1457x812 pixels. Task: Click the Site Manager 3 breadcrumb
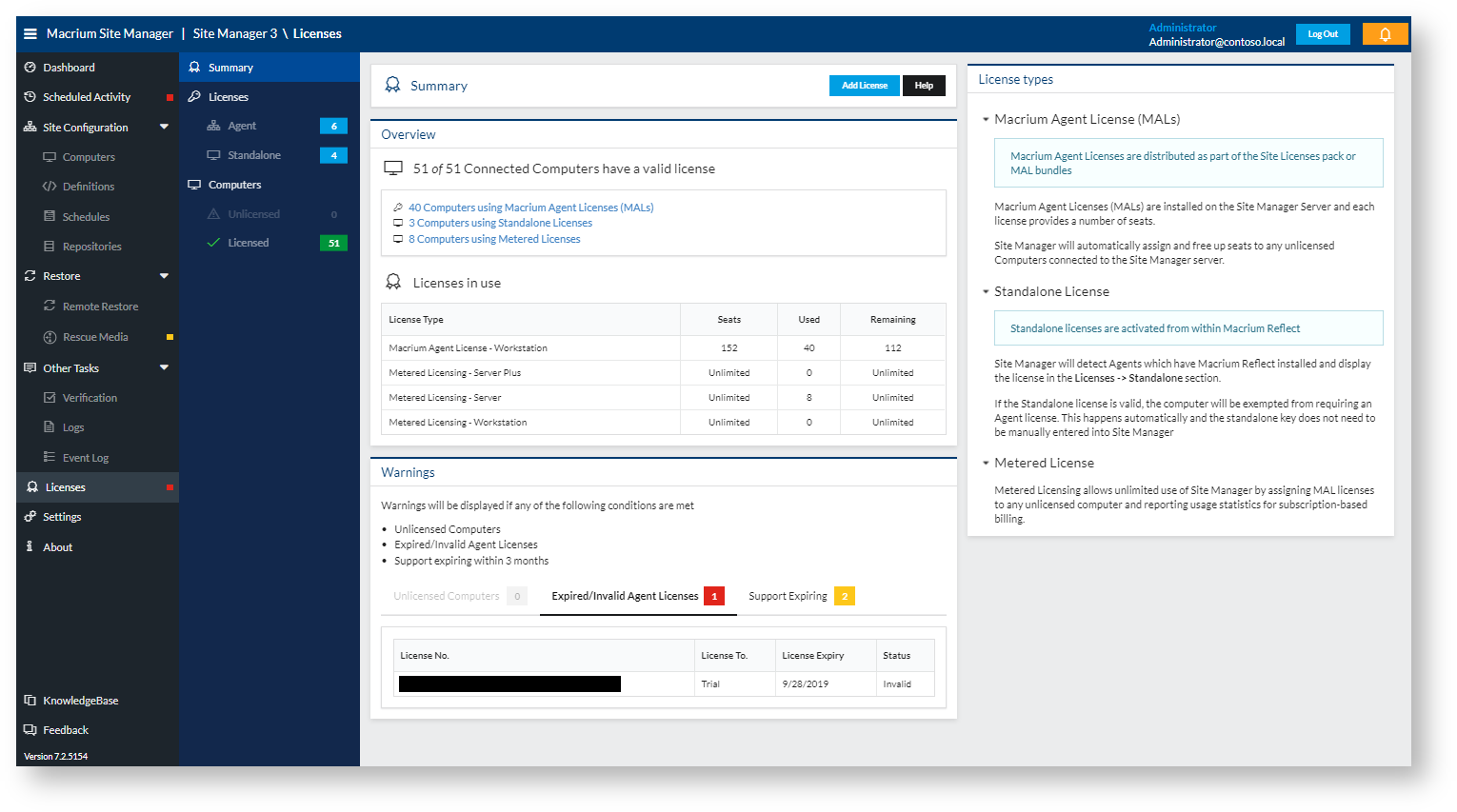click(235, 33)
